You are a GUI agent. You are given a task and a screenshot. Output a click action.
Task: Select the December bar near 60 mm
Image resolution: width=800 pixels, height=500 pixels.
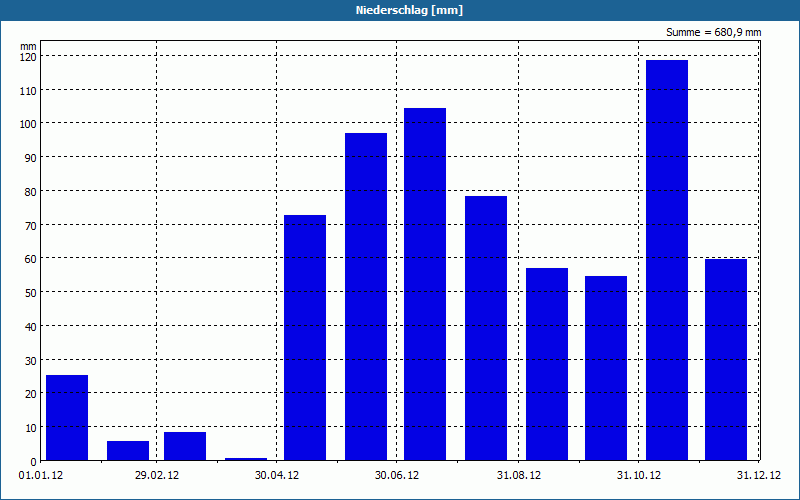pyautogui.click(x=726, y=360)
